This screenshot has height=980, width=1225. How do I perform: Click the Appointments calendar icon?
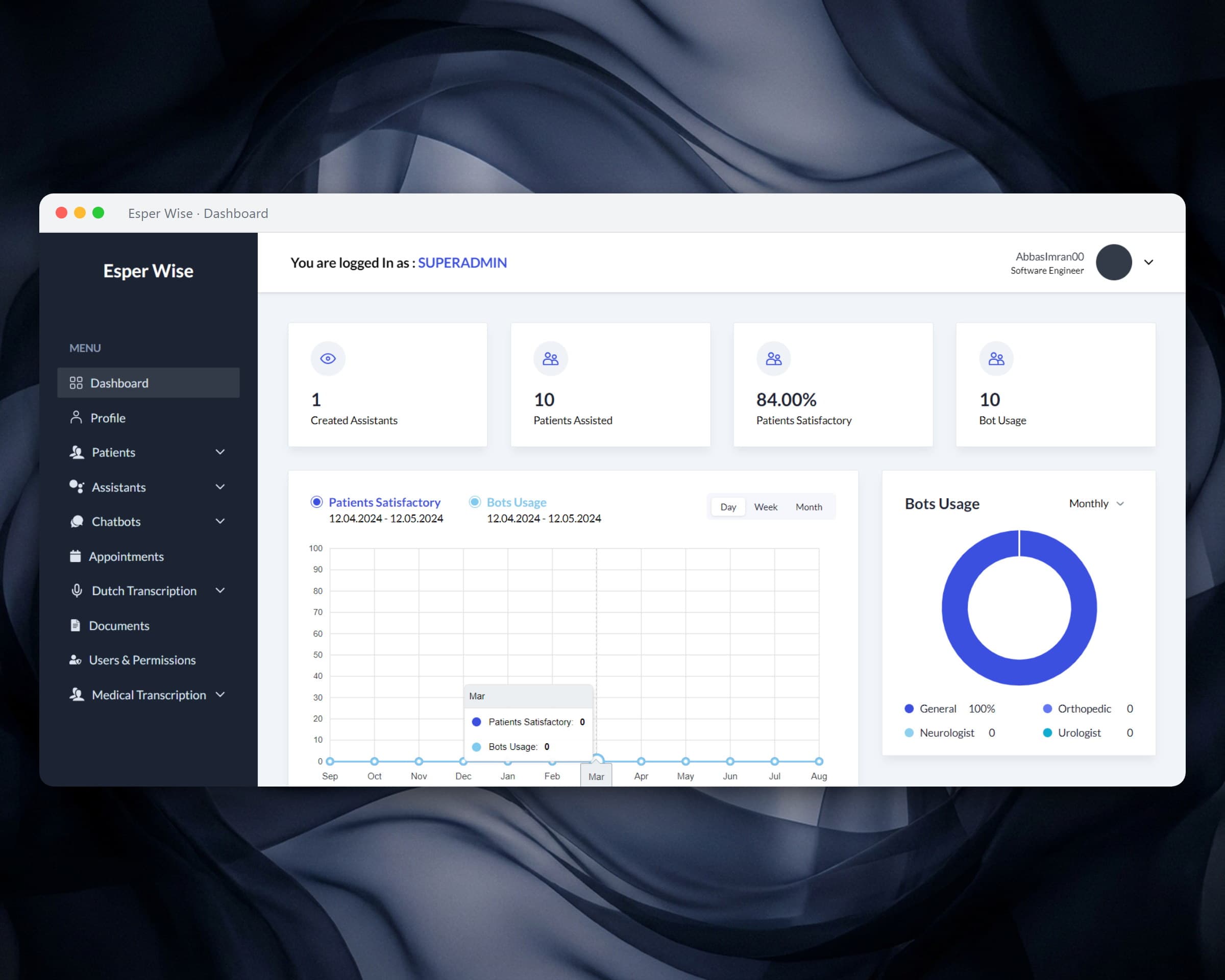75,556
